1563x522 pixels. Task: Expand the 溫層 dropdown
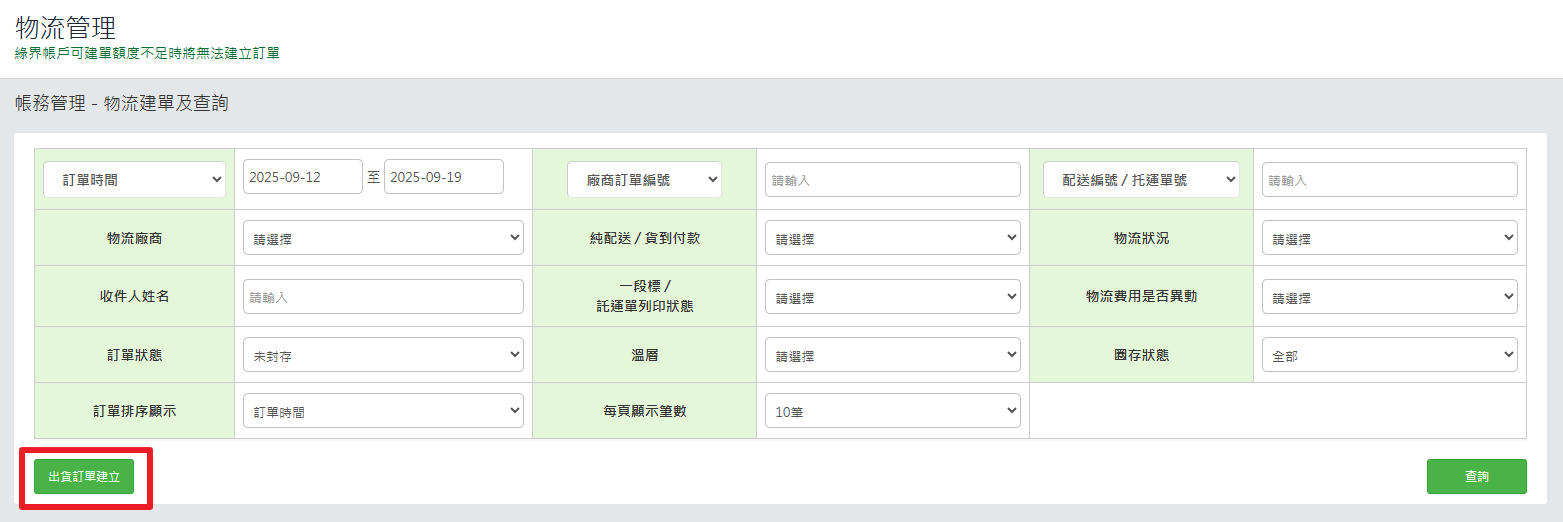[x=893, y=355]
